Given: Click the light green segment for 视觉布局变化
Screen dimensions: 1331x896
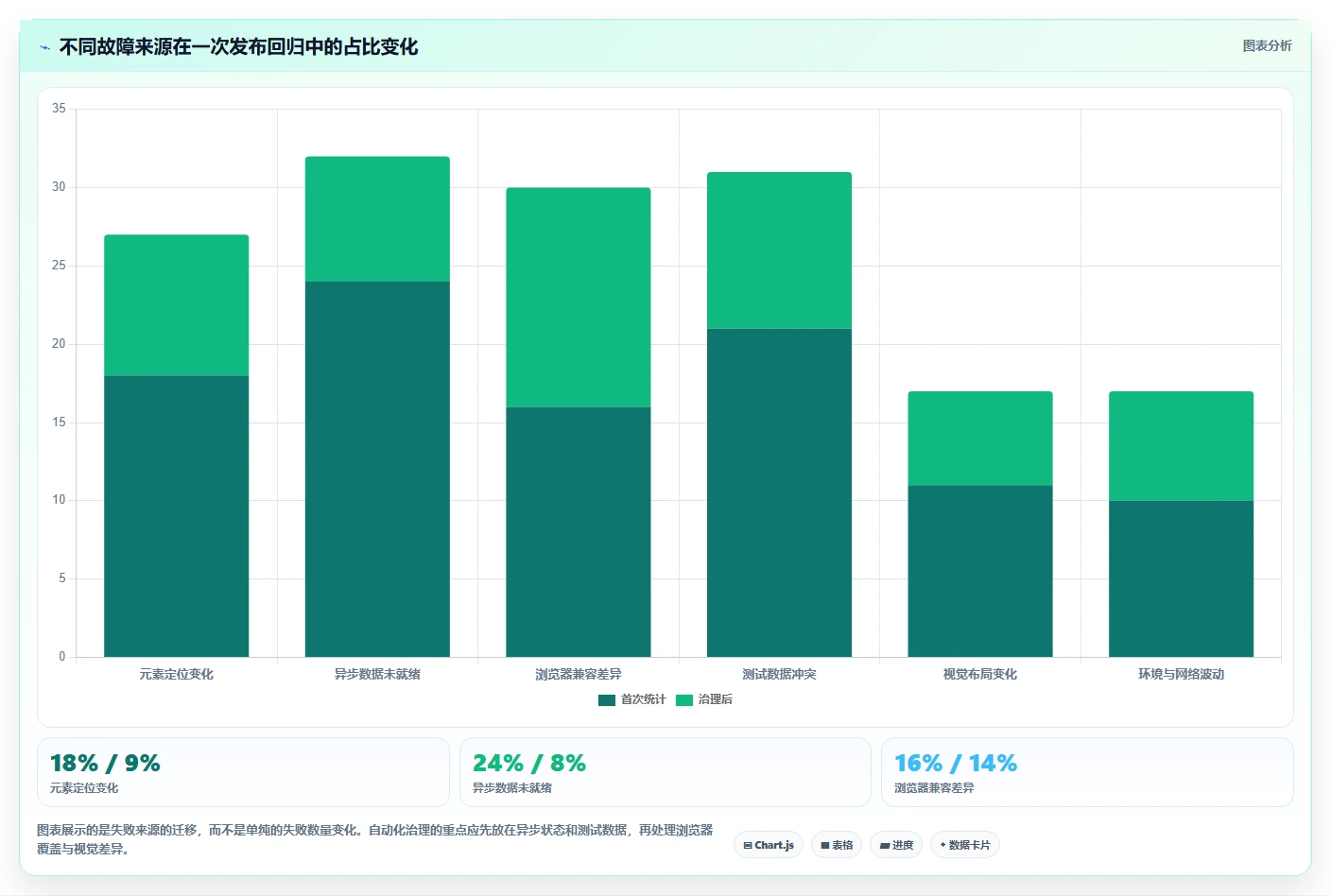Looking at the screenshot, I should (980, 439).
